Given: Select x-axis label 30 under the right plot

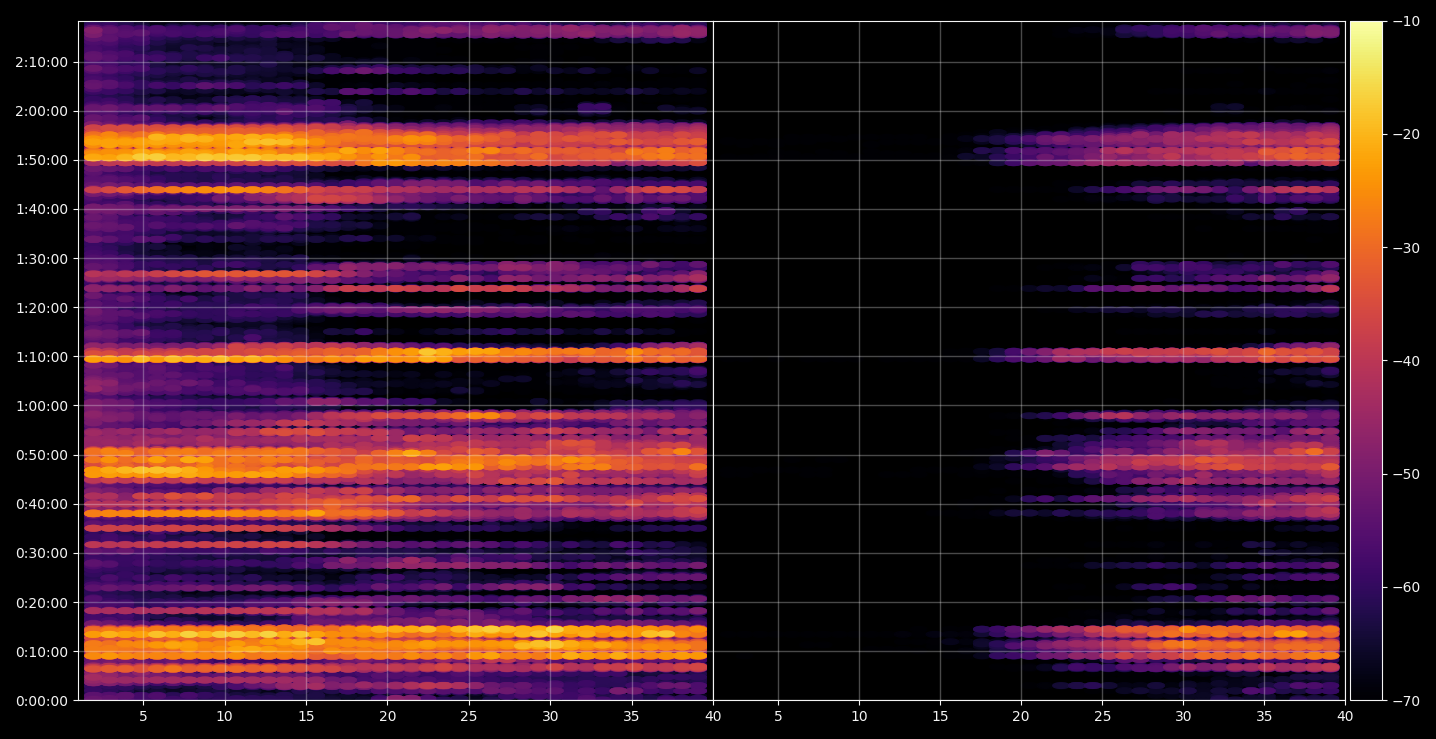Looking at the screenshot, I should click(1183, 716).
